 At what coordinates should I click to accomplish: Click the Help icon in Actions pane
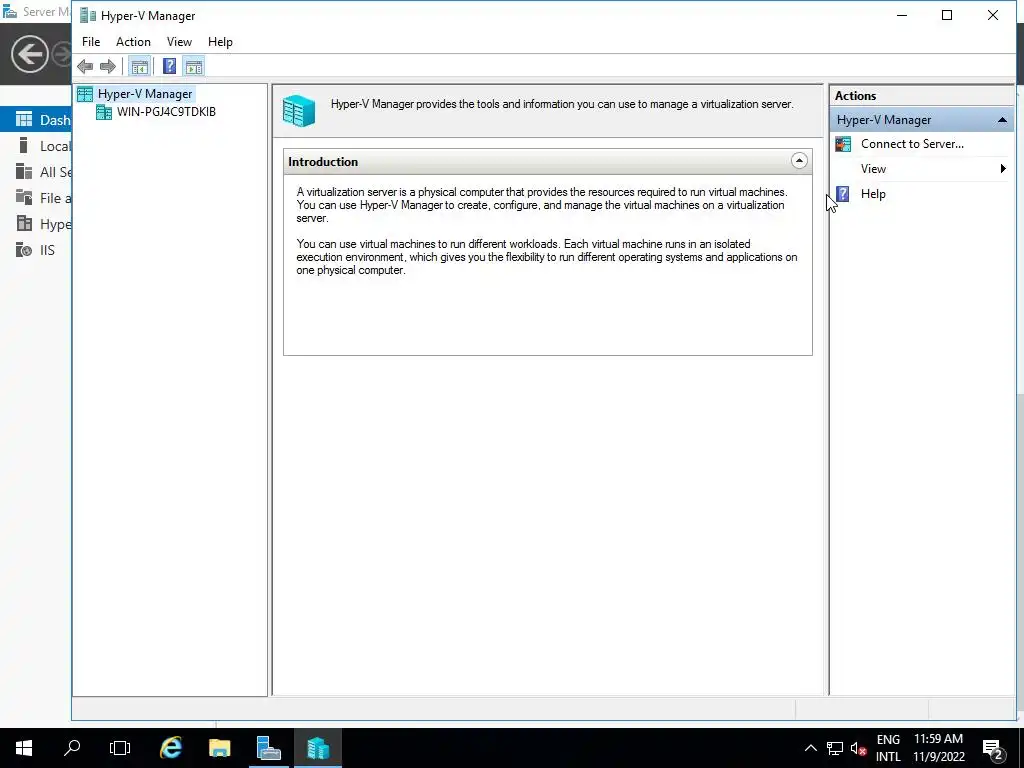[843, 194]
